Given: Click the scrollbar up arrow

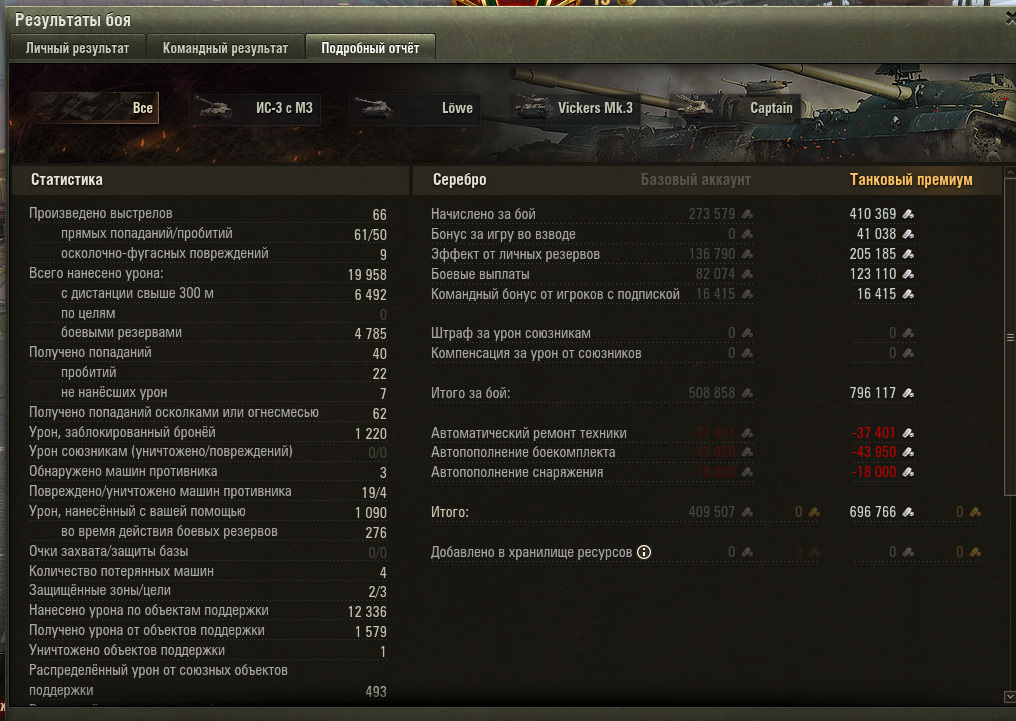Looking at the screenshot, I should coord(1010,172).
